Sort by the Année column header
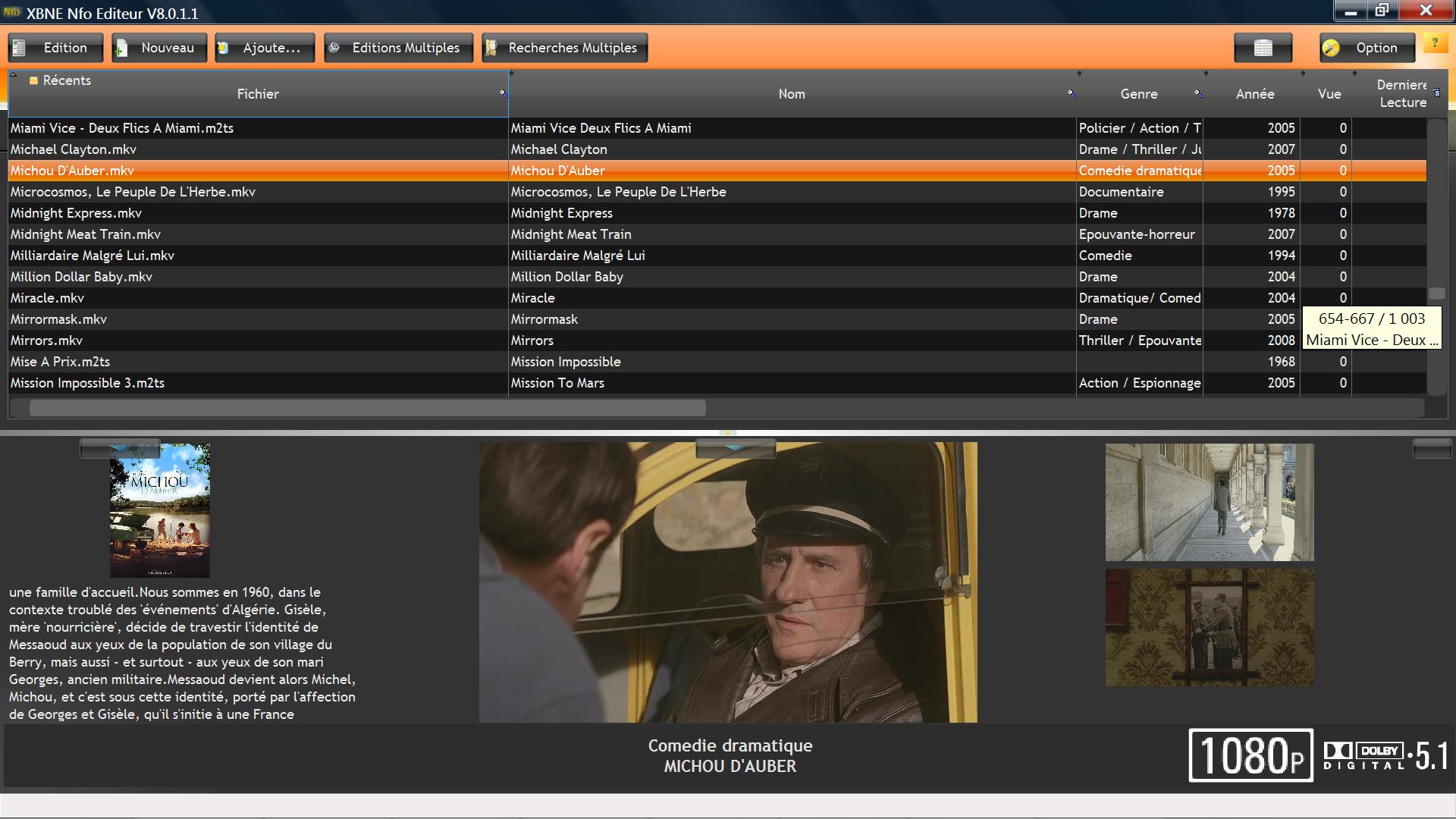 1255,94
